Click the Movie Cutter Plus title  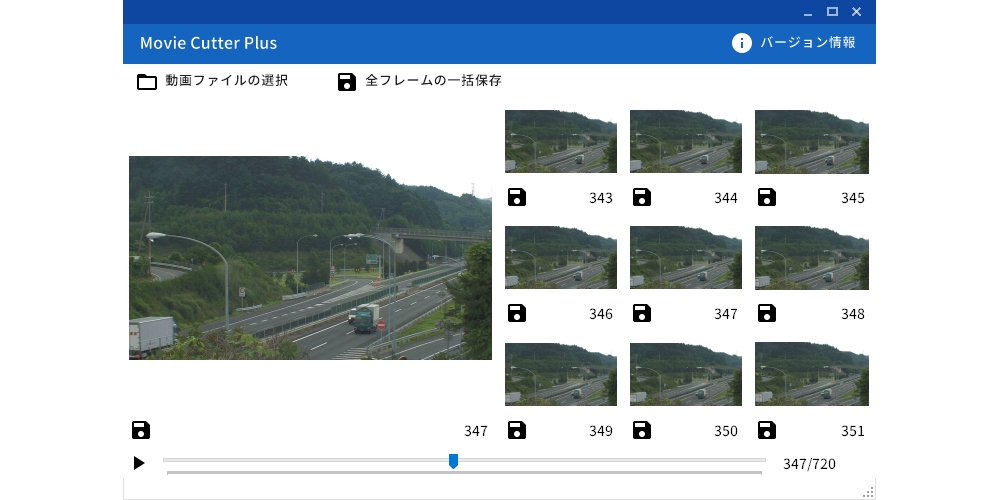(209, 43)
